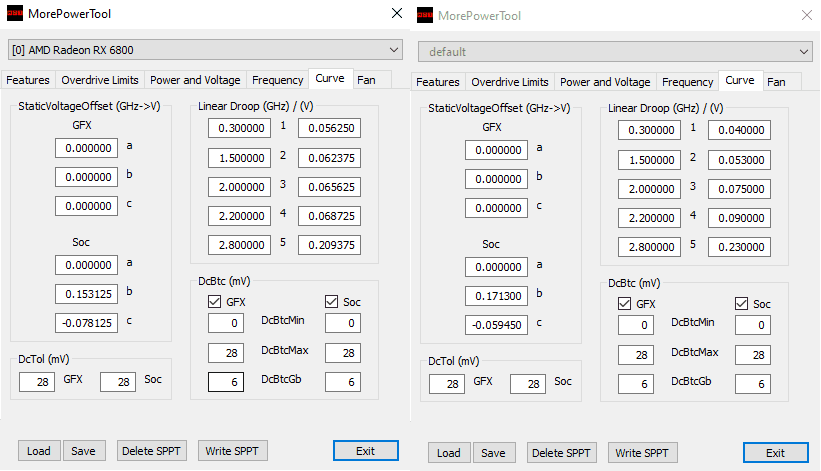Open Overdrive Limits tab in left window
The width and height of the screenshot is (821, 471).
pos(99,80)
